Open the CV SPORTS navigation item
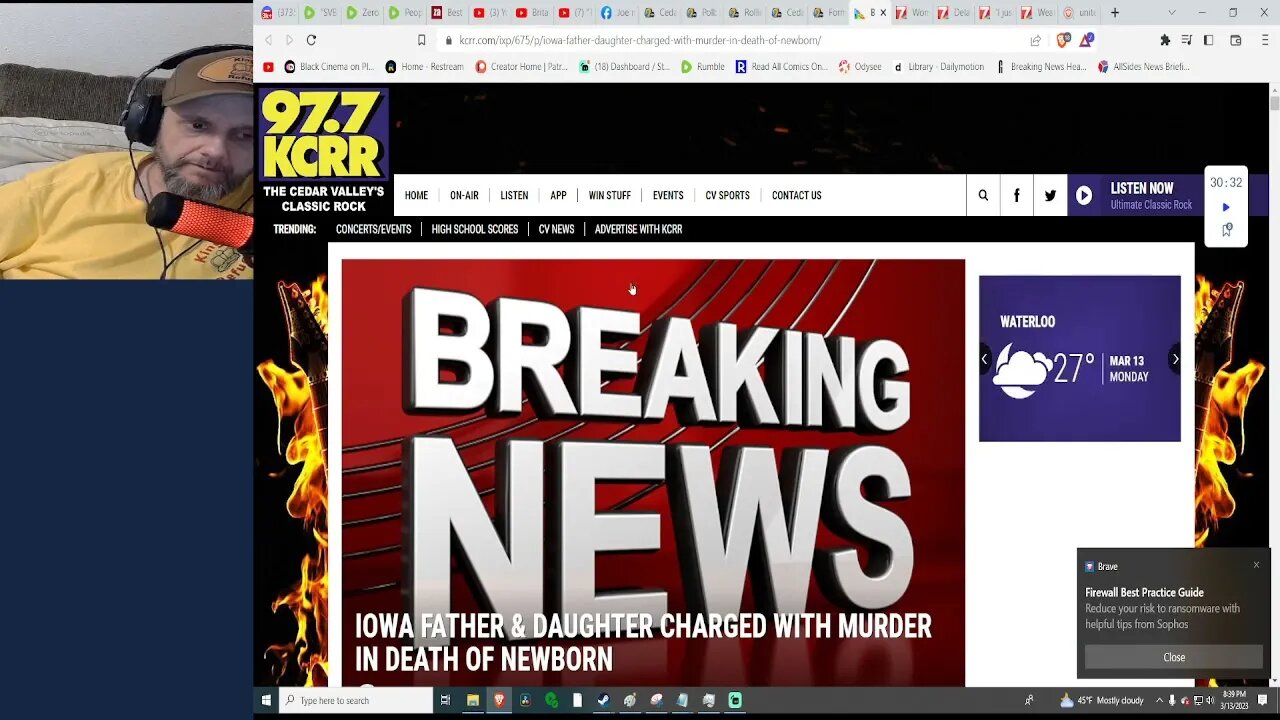The image size is (1280, 720). [727, 195]
